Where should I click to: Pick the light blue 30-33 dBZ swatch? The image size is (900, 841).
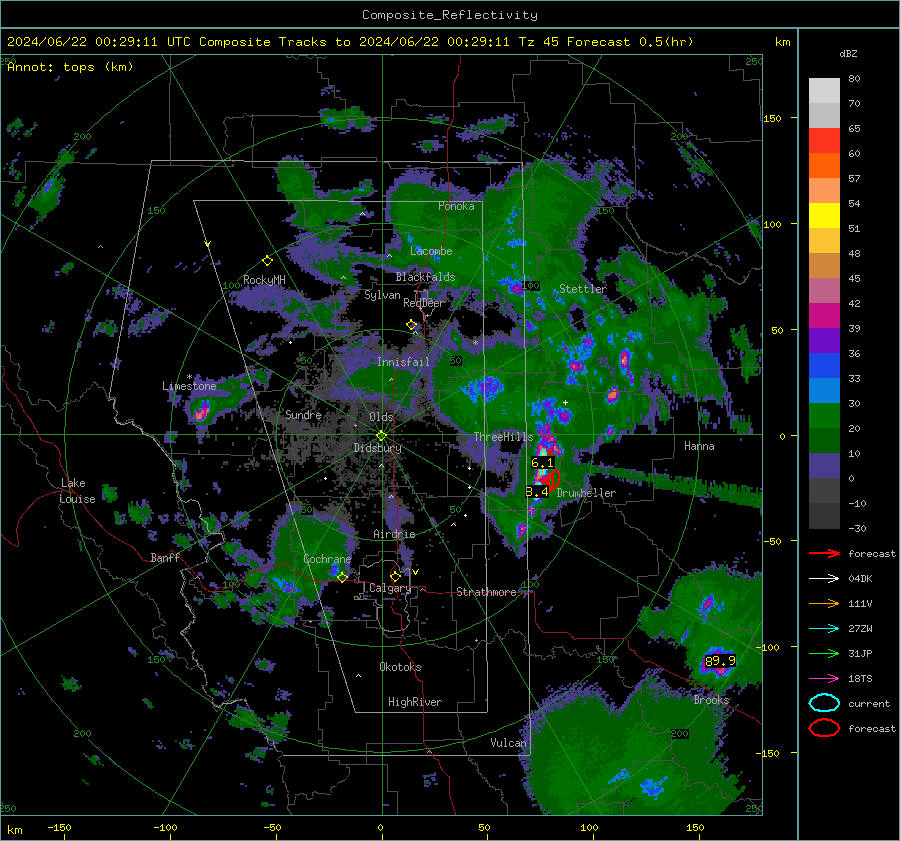coord(824,391)
